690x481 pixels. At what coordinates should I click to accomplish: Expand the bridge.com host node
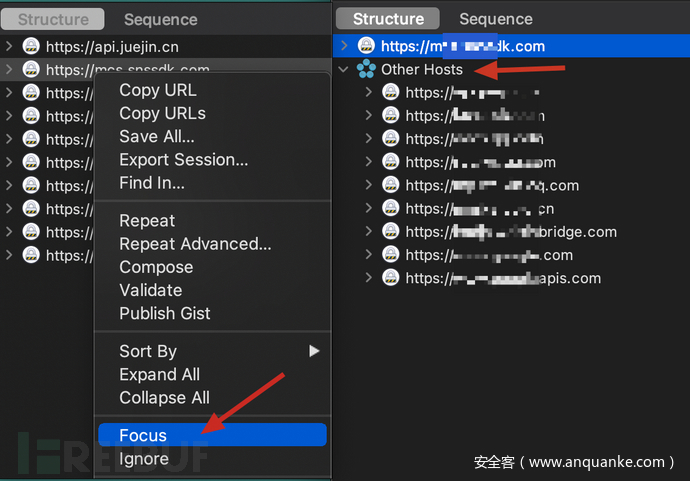(368, 232)
